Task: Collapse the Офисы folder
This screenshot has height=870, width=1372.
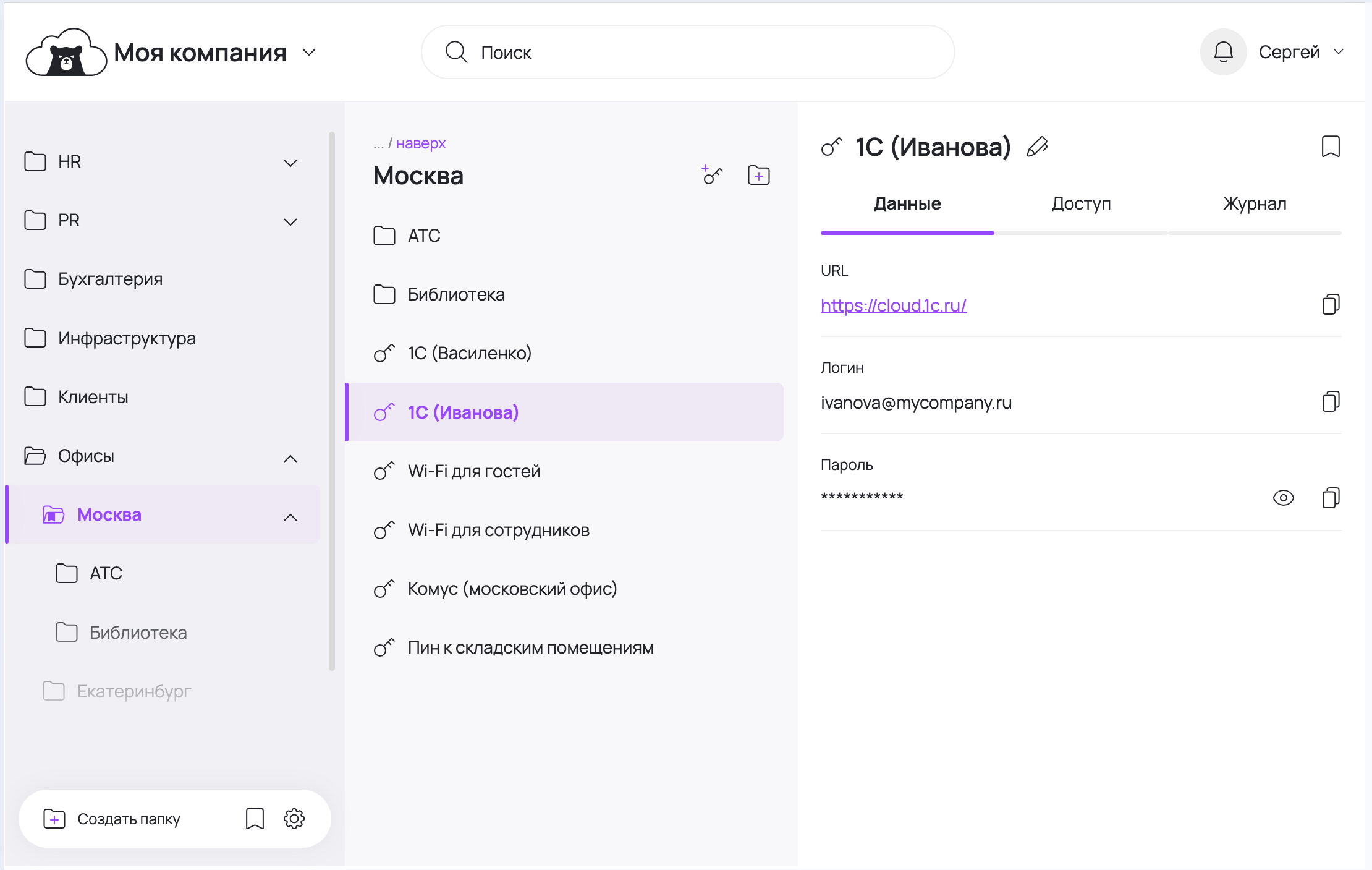Action: pos(290,458)
